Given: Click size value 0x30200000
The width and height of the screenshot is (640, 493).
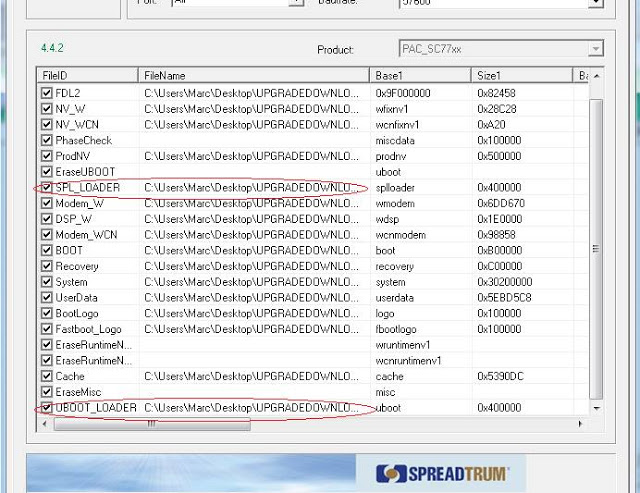Looking at the screenshot, I should pyautogui.click(x=504, y=282).
